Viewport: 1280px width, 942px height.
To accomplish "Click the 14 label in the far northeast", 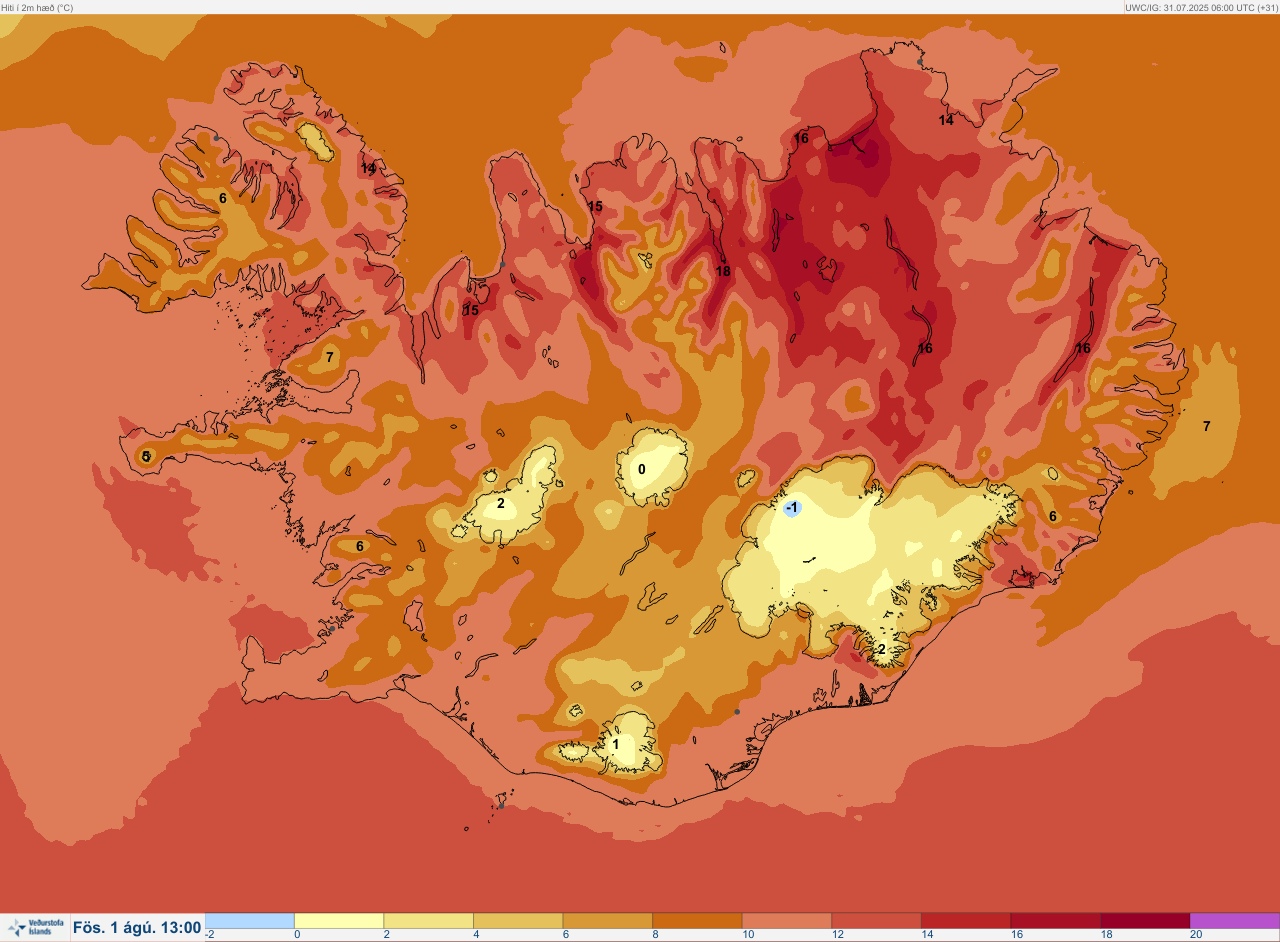I will [x=946, y=120].
